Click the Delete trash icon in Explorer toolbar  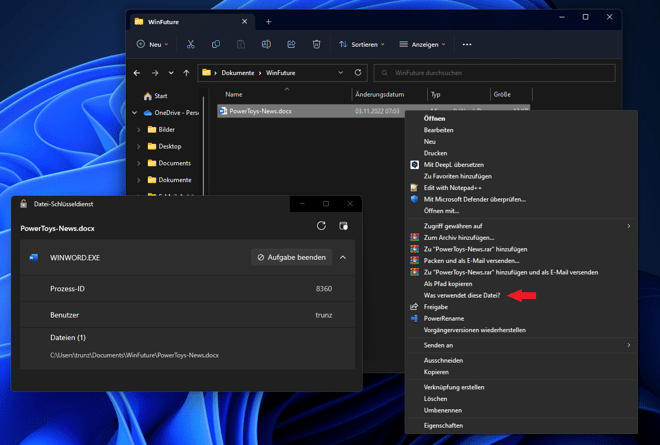[x=317, y=44]
